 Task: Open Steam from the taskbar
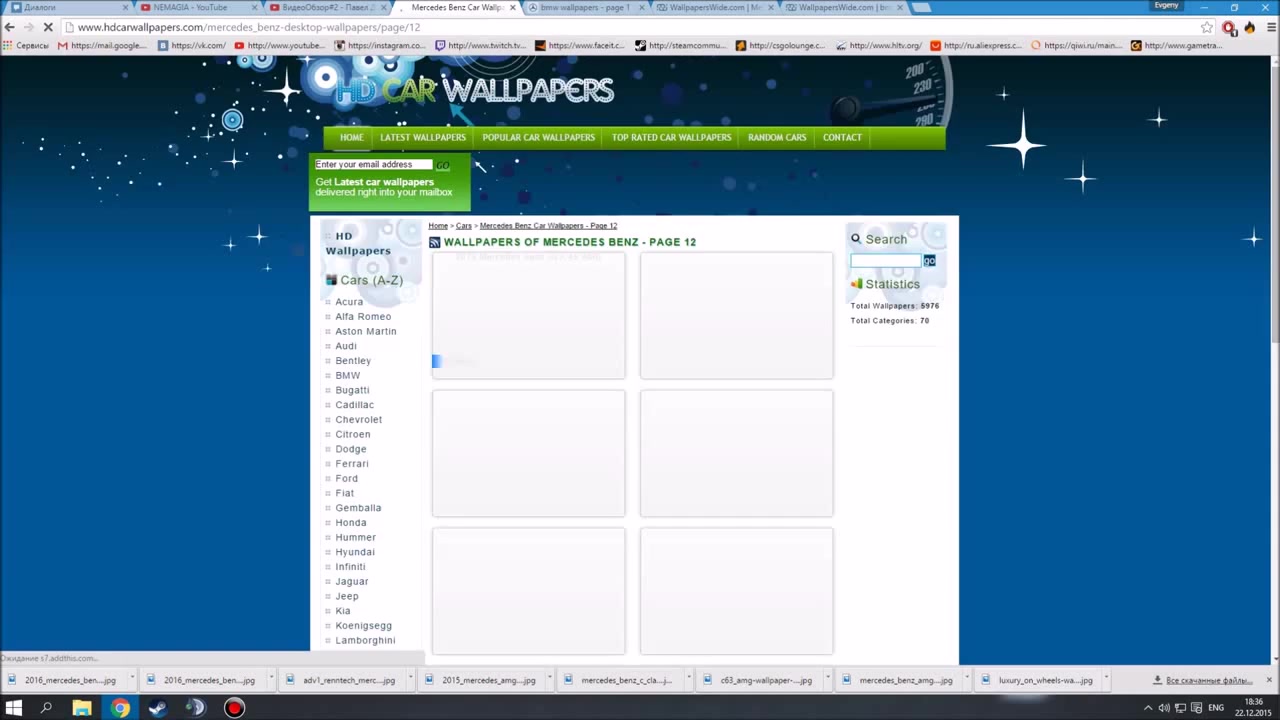(158, 708)
